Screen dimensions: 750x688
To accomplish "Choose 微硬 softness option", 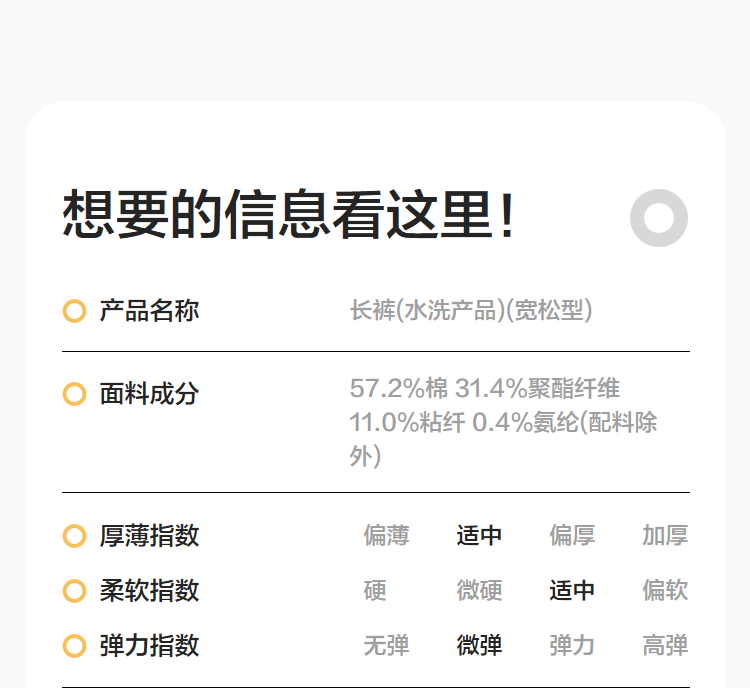I will click(x=479, y=591).
